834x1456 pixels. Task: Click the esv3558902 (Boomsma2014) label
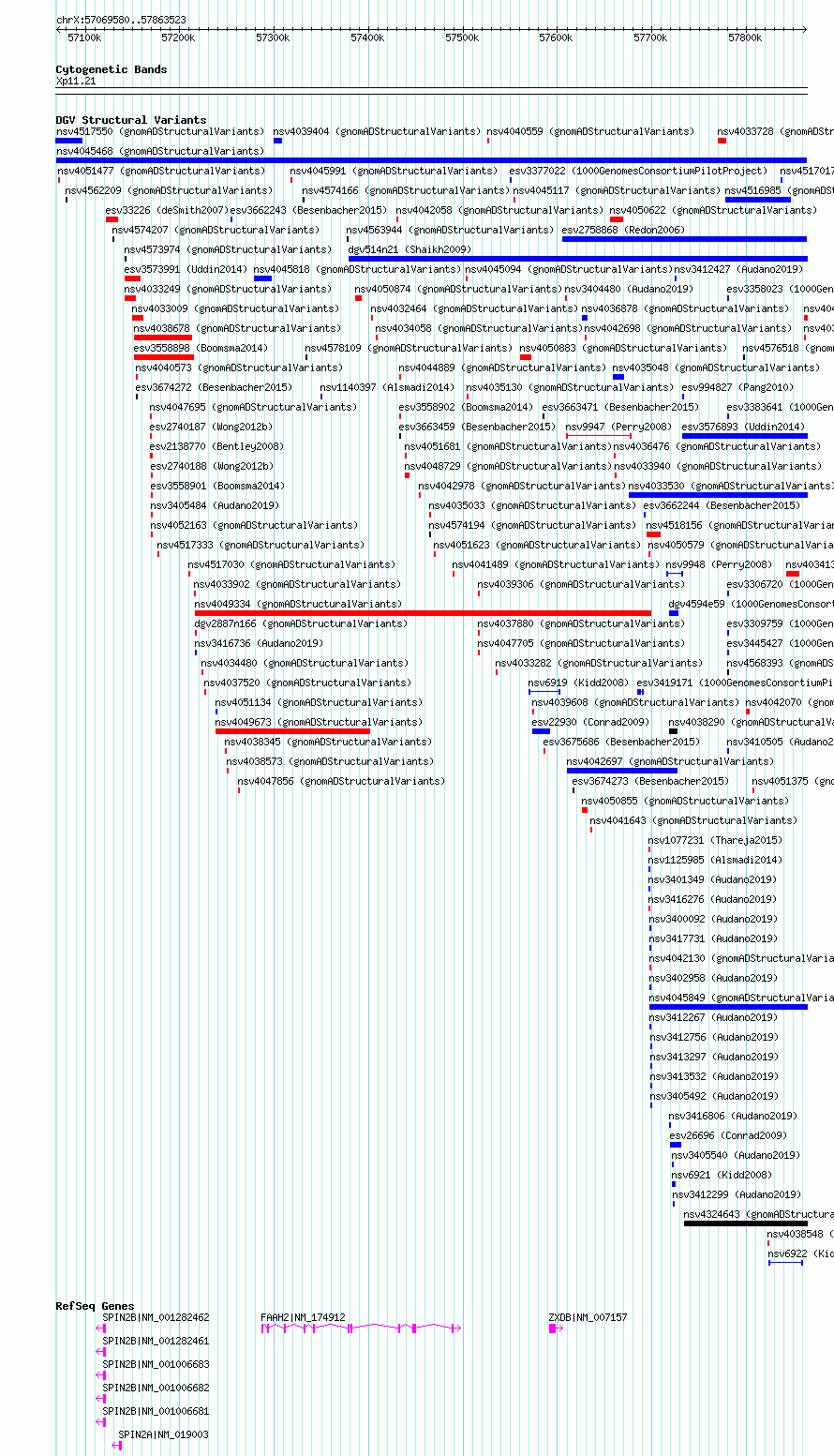click(466, 407)
